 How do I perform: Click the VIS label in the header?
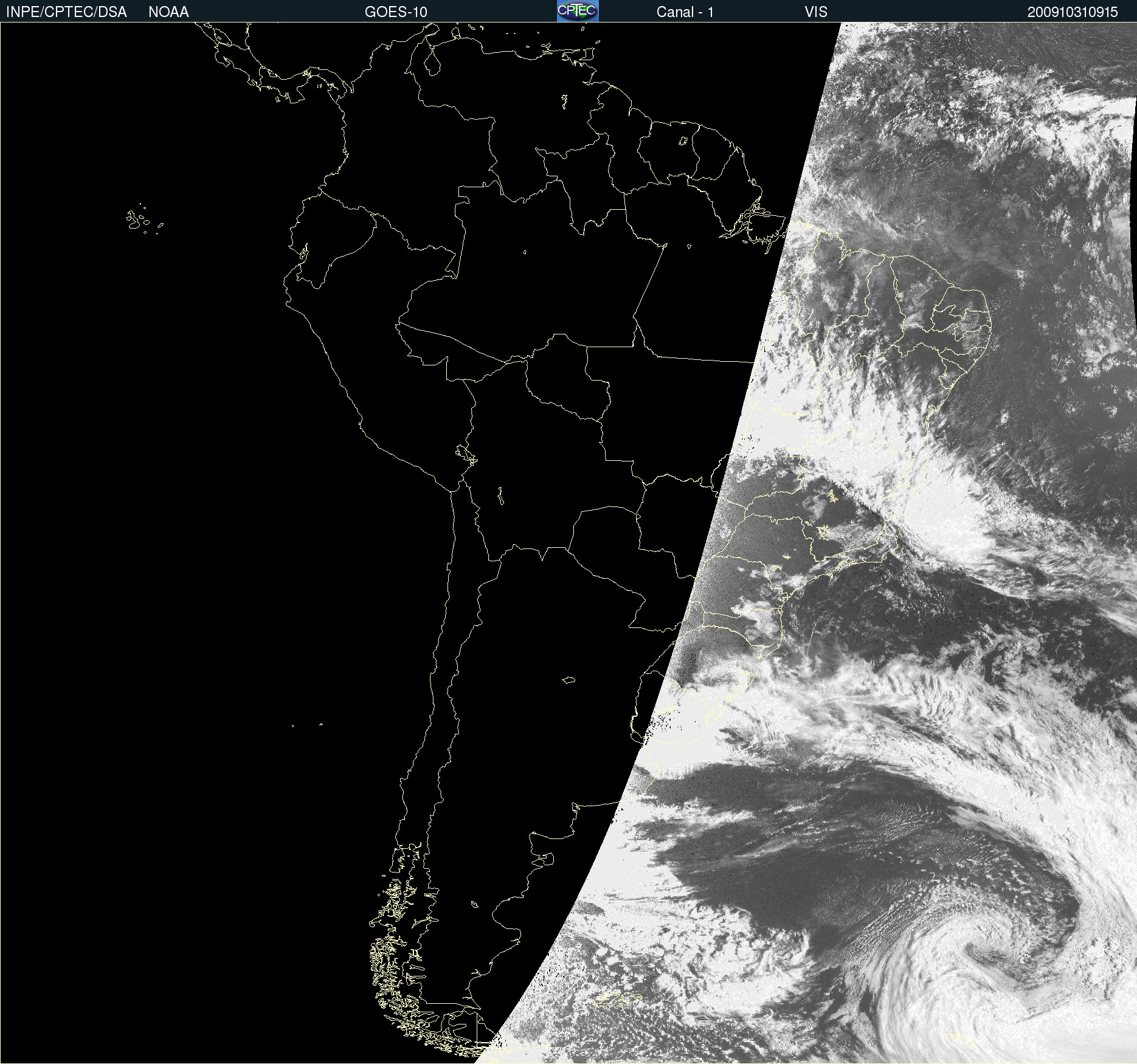pos(816,12)
